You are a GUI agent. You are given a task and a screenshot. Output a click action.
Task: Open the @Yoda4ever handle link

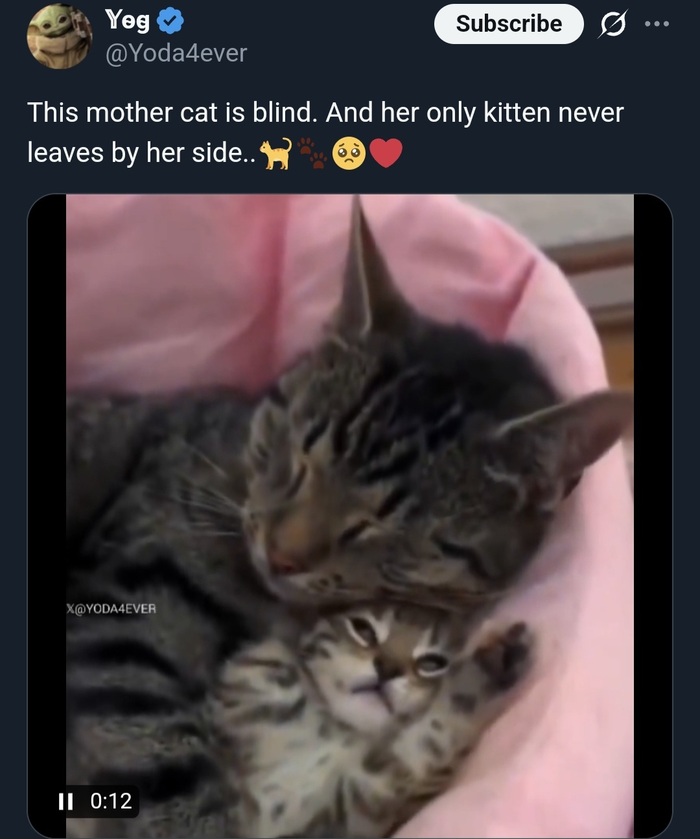click(176, 53)
